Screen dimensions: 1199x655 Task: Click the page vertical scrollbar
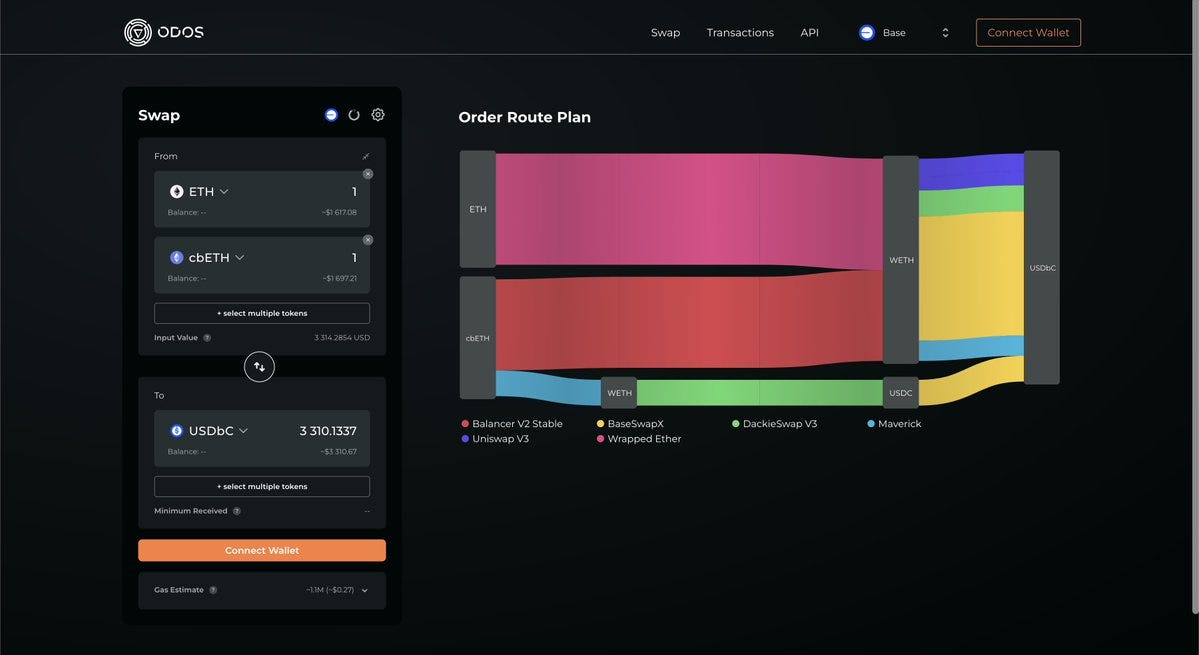pyautogui.click(x=1195, y=306)
